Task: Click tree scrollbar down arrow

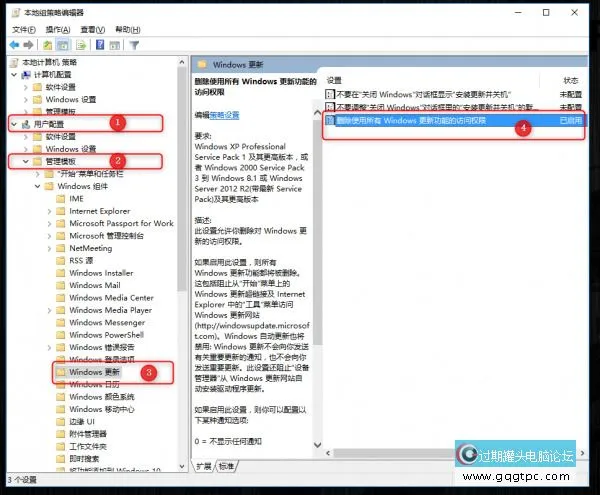Action: [182, 466]
